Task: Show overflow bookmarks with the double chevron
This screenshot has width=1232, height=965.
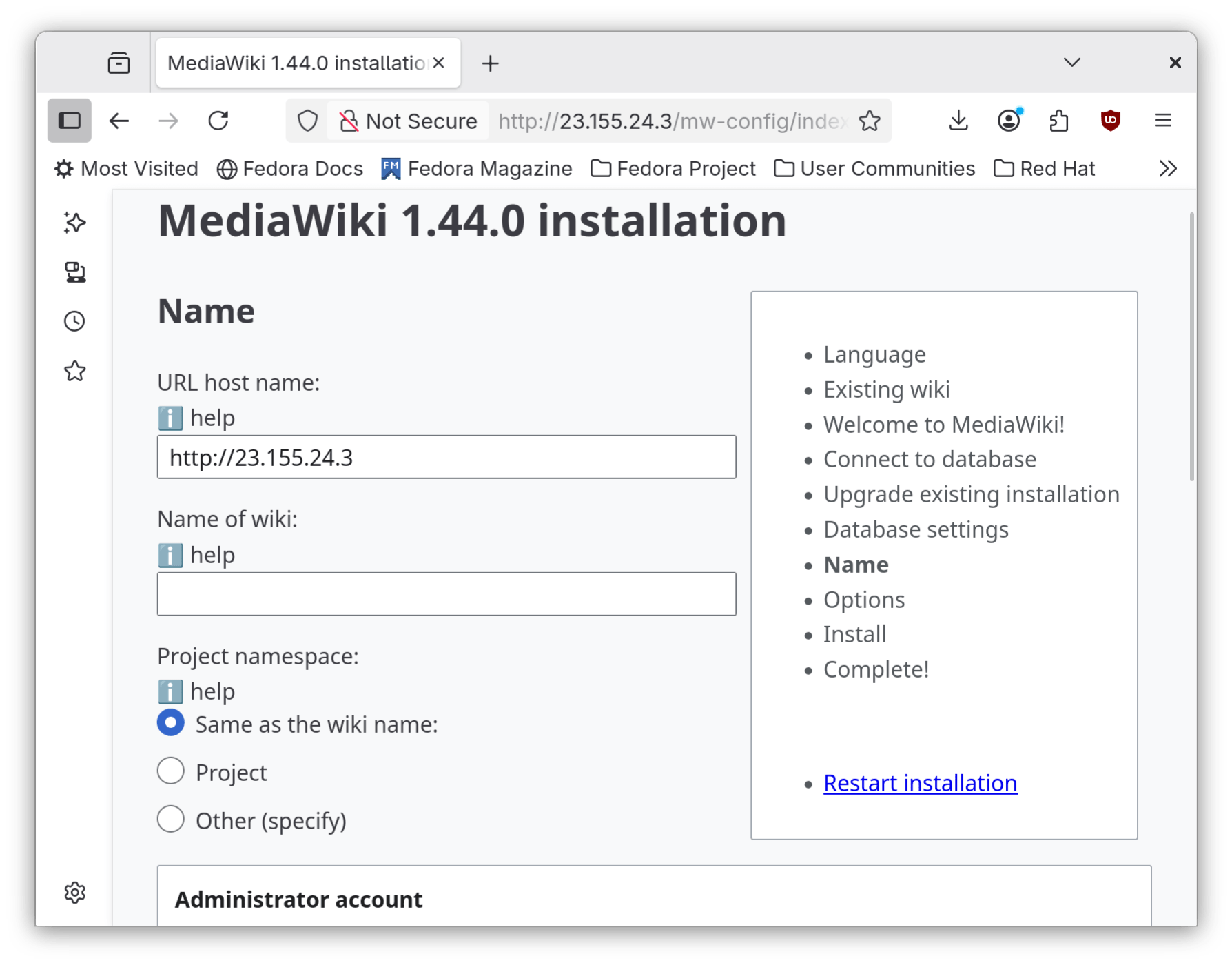Action: coord(1167,167)
